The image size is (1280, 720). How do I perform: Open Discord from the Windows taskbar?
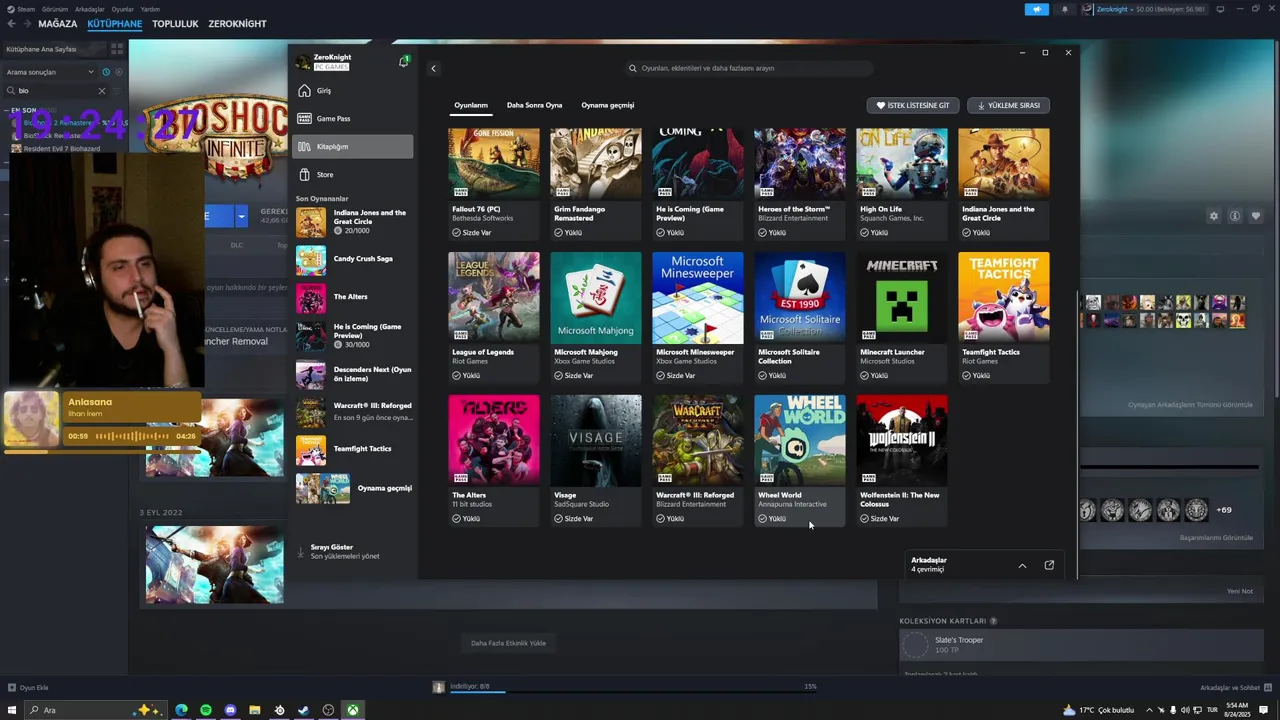230,710
